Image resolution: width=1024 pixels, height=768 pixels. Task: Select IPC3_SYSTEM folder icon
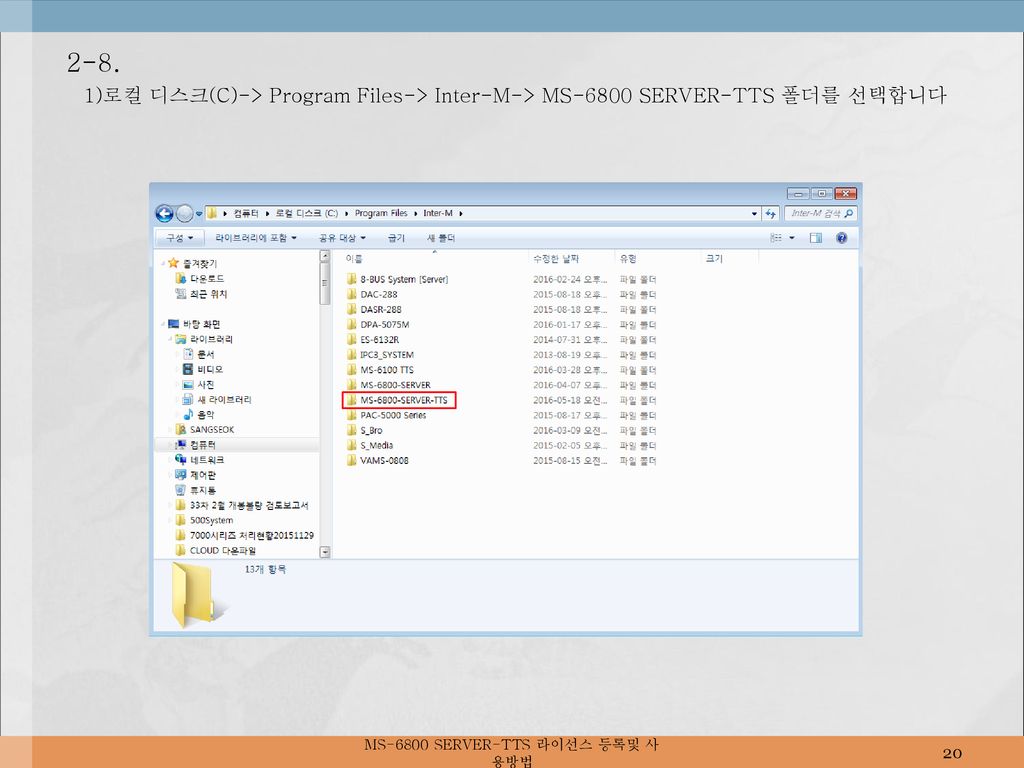351,354
